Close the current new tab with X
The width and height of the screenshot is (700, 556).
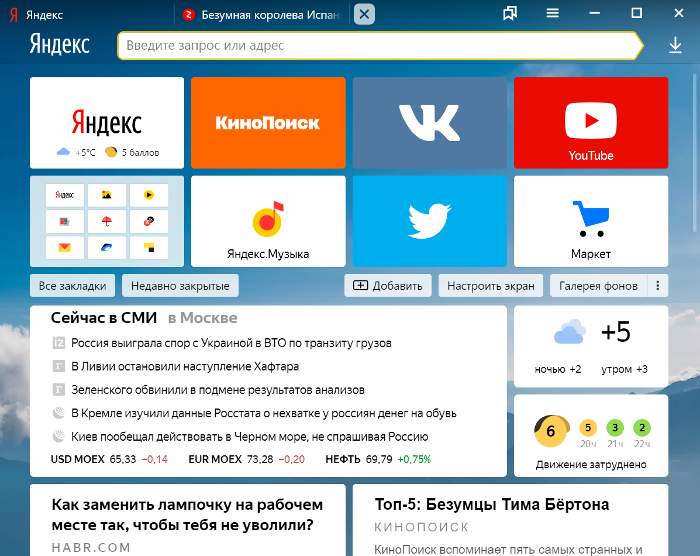(x=364, y=14)
